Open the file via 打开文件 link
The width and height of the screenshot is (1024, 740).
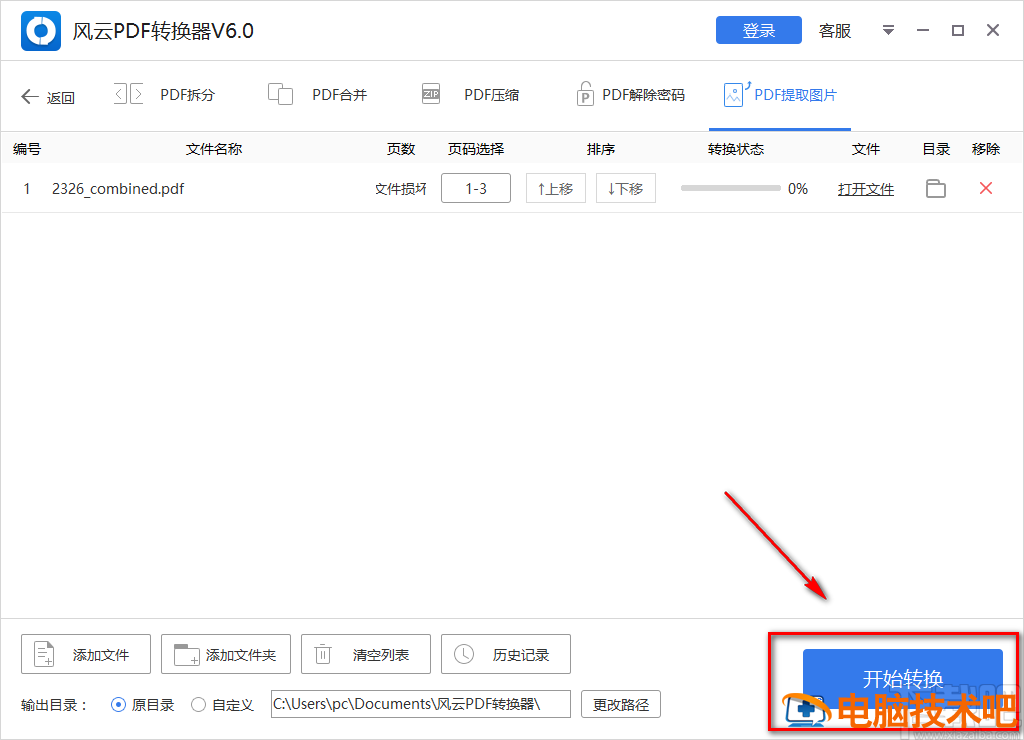click(865, 189)
